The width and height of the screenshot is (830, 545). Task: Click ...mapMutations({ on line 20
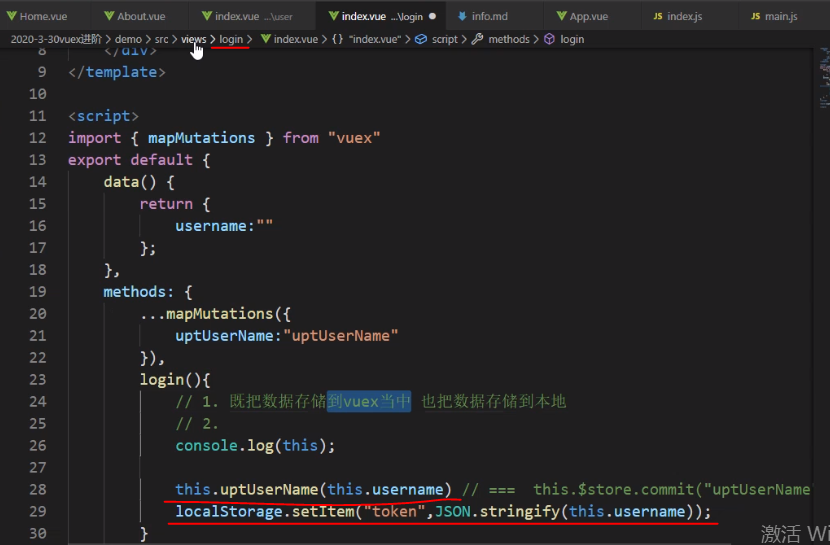click(215, 314)
